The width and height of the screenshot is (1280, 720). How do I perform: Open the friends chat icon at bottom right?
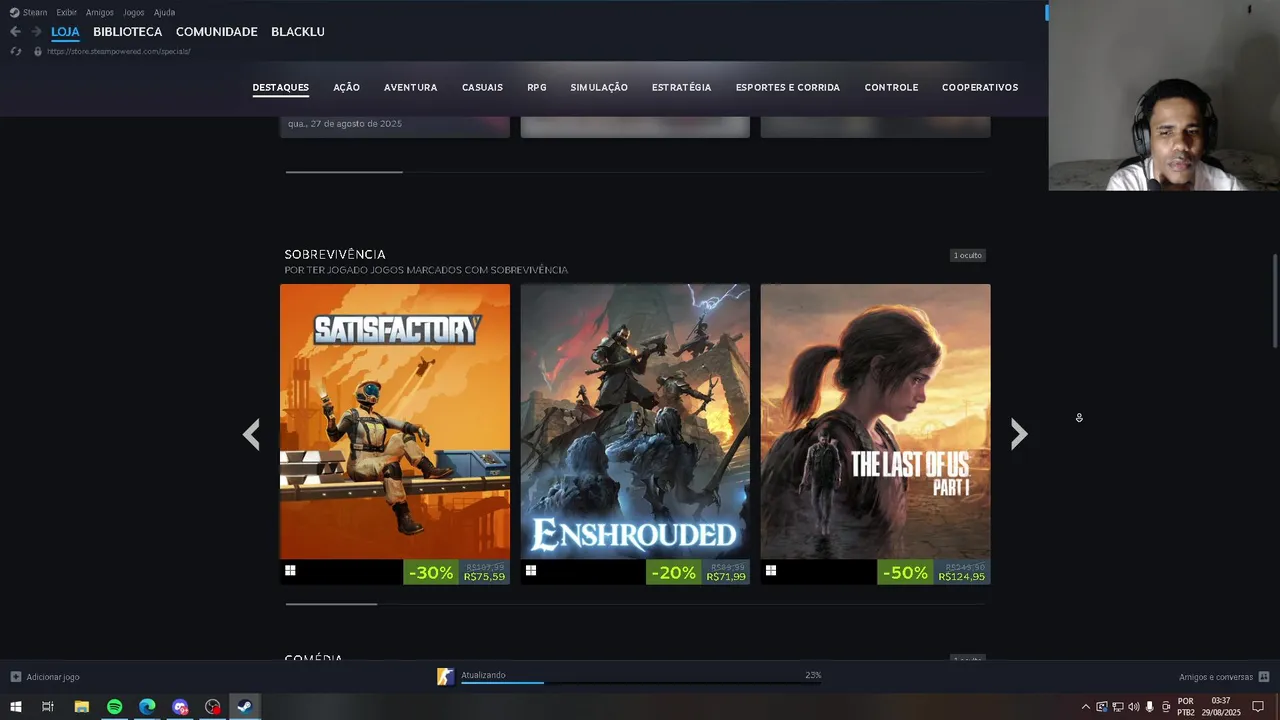[1264, 677]
